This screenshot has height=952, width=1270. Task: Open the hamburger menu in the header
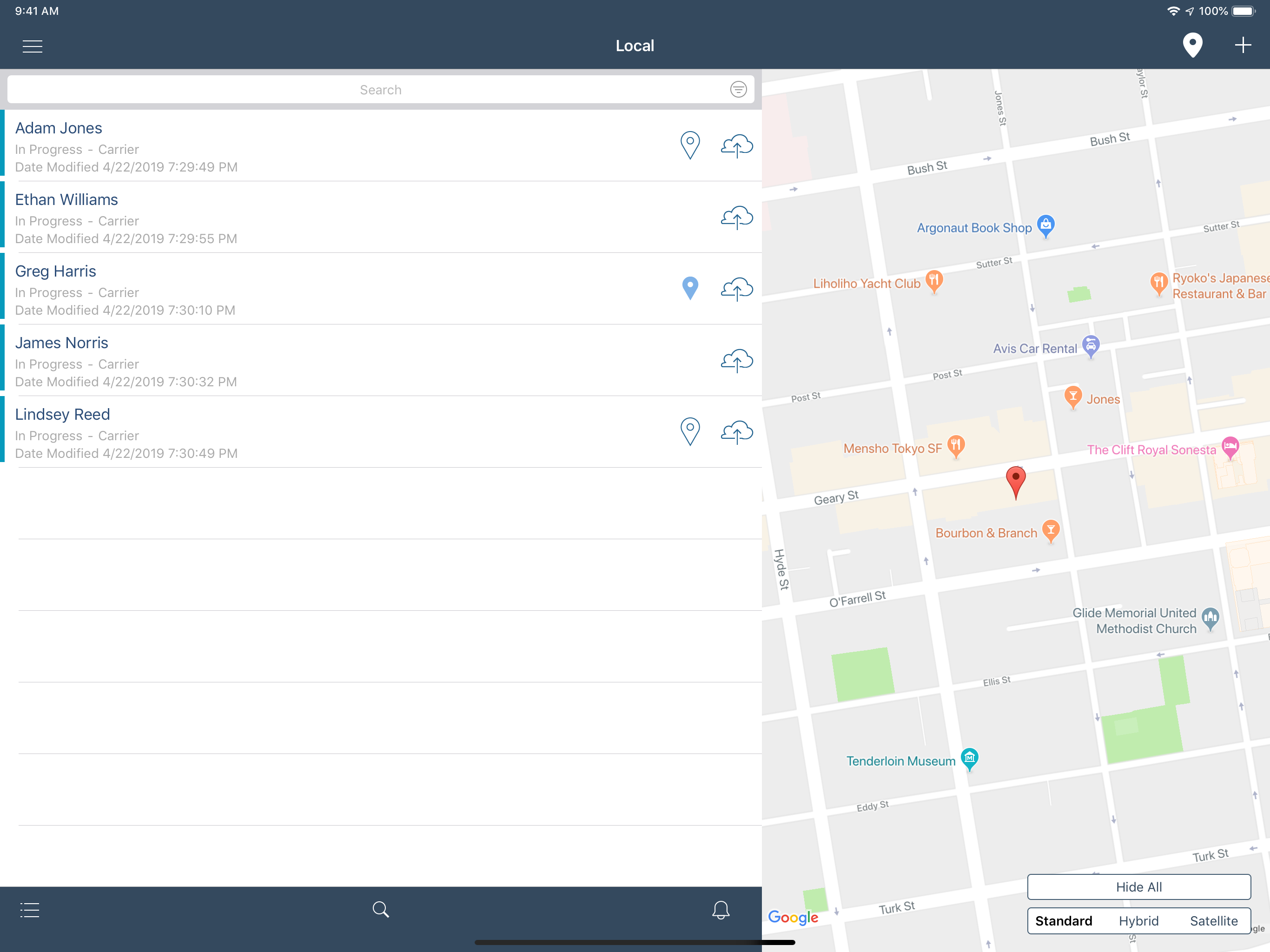tap(32, 46)
